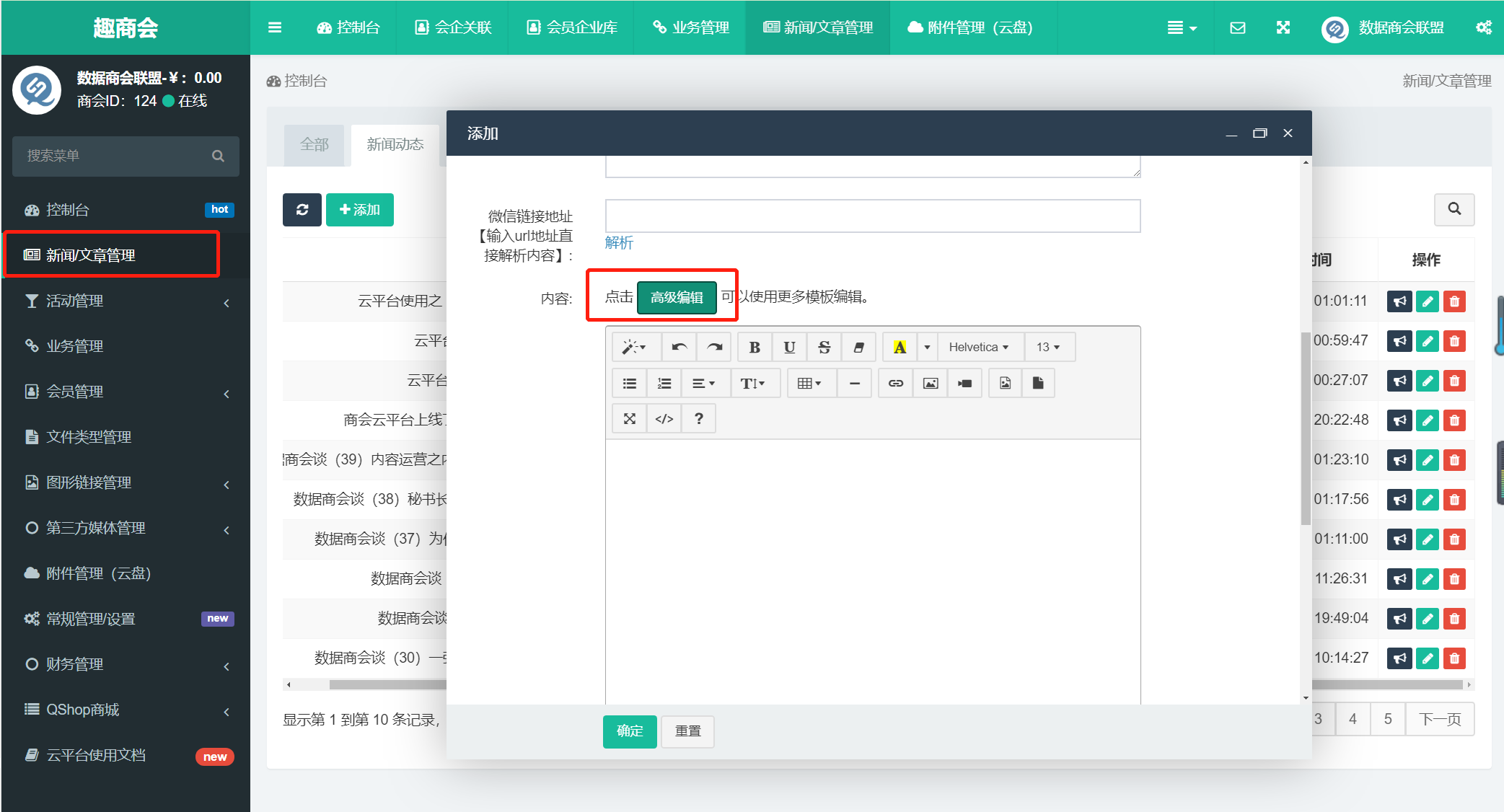Insert a picture in editor

click(x=931, y=384)
